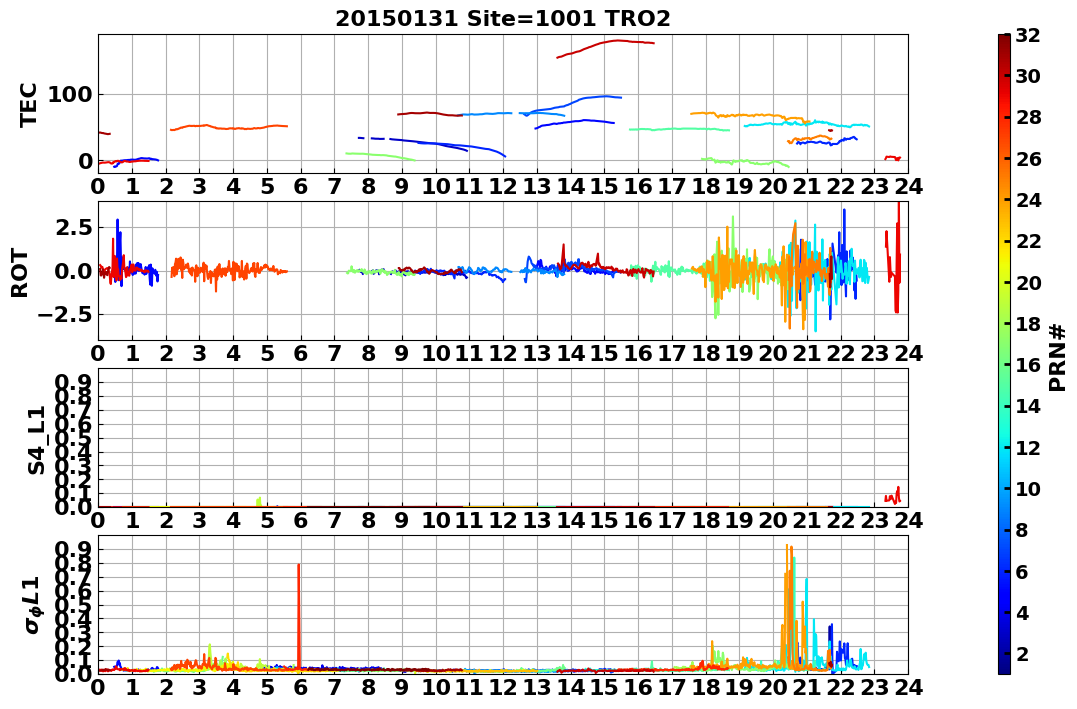
Task: Click the ROT y-axis label
Action: tap(20, 273)
